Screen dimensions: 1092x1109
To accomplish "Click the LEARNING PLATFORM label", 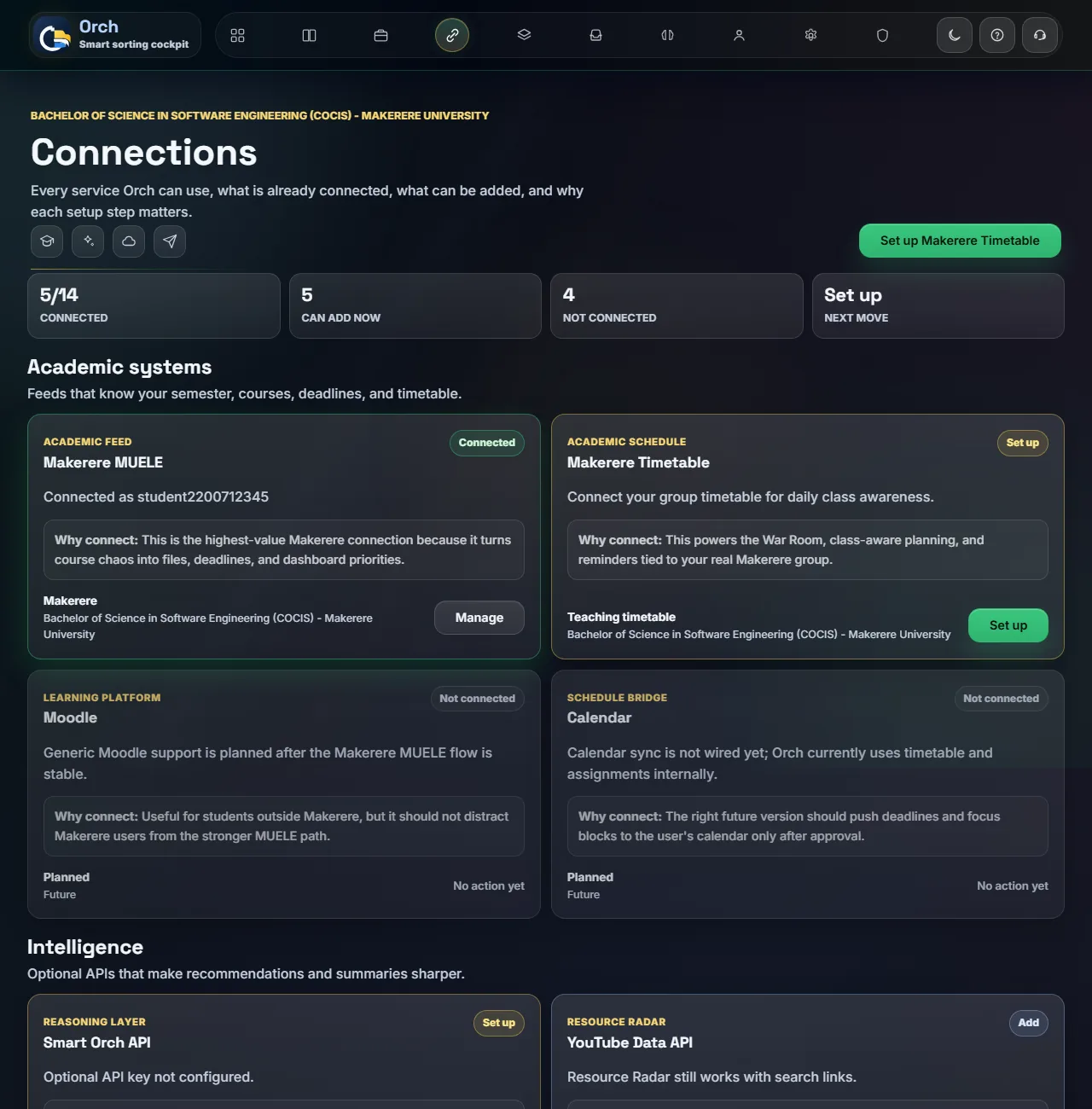I will pos(102,698).
